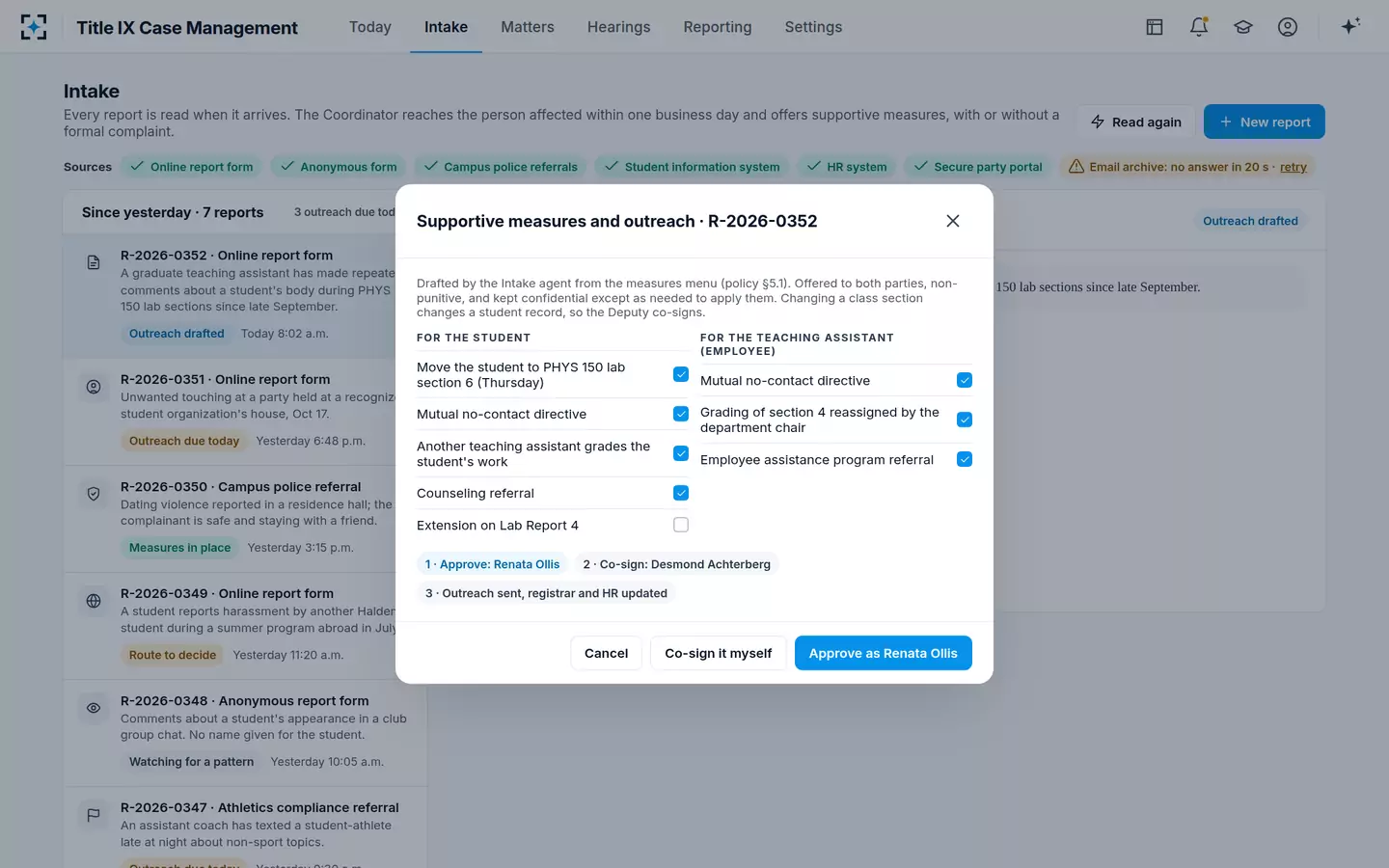The height and width of the screenshot is (868, 1389).
Task: Check Extension on Lab Report 4
Action: [x=681, y=525]
